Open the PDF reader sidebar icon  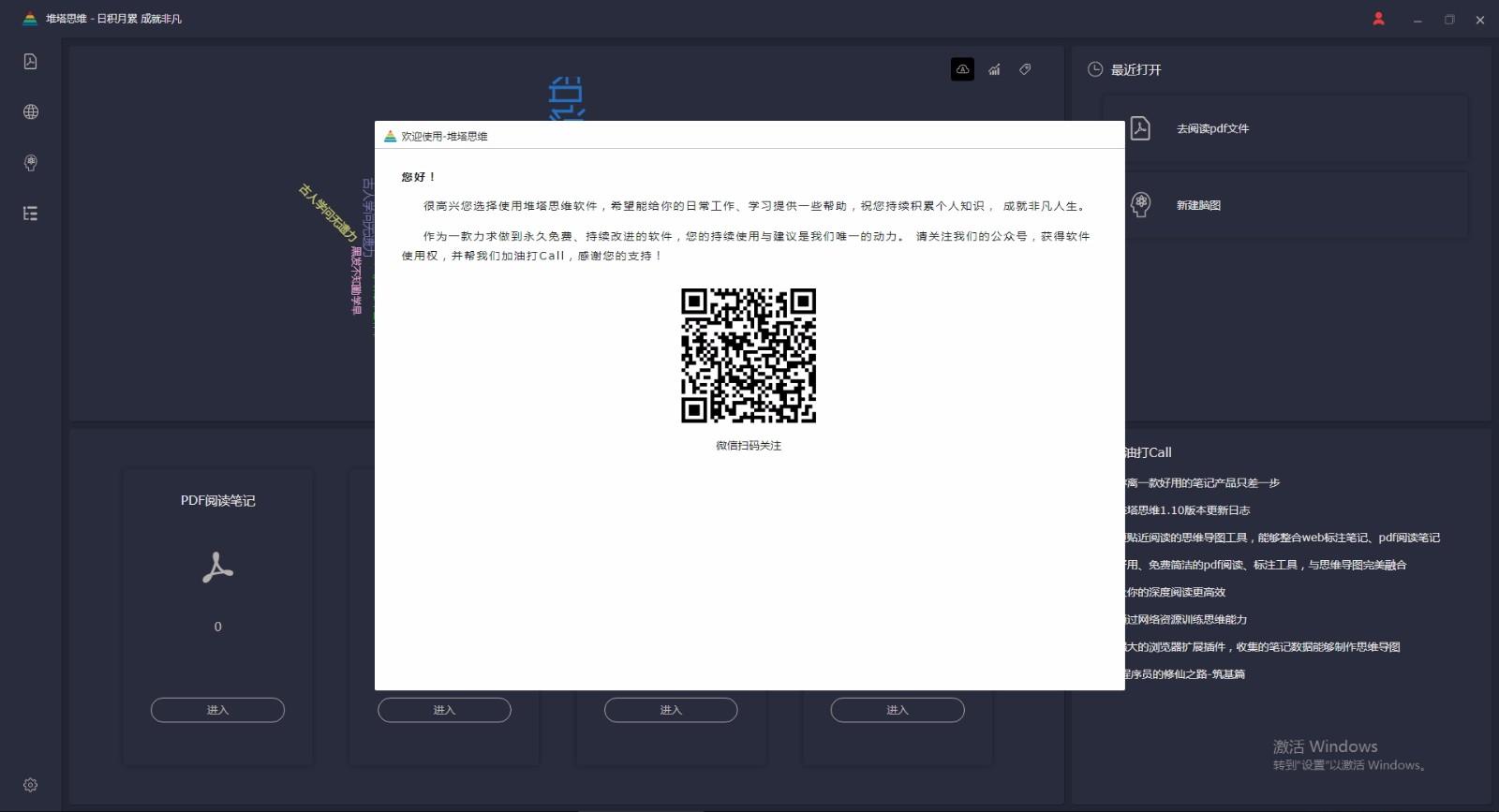pyautogui.click(x=30, y=61)
